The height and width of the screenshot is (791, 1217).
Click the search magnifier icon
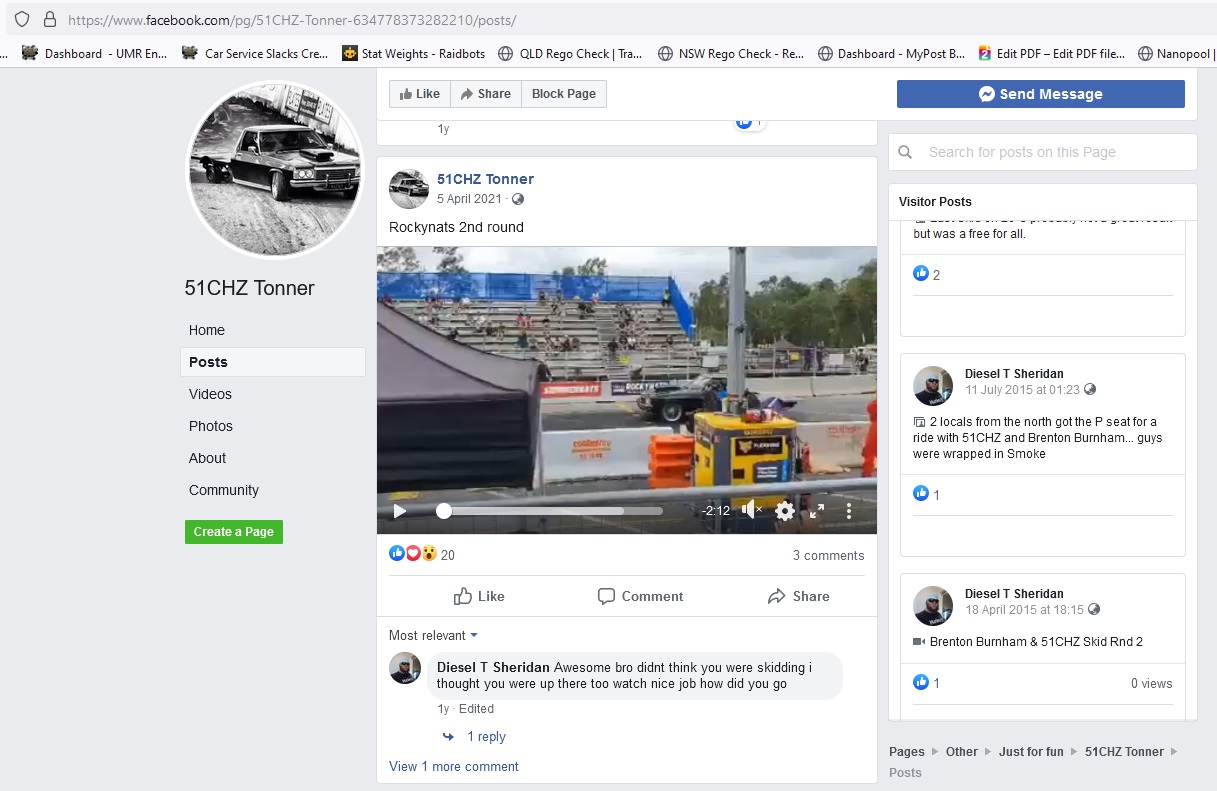(x=905, y=152)
